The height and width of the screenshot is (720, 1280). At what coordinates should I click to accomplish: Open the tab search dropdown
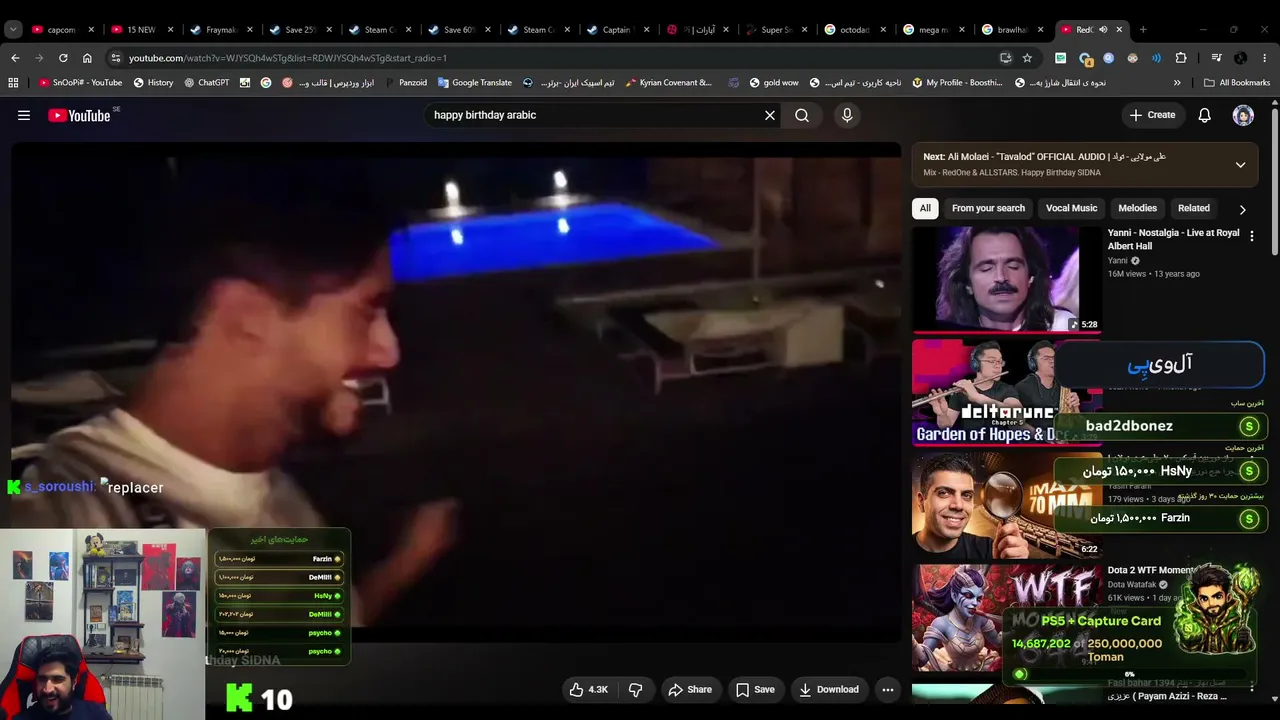point(13,30)
